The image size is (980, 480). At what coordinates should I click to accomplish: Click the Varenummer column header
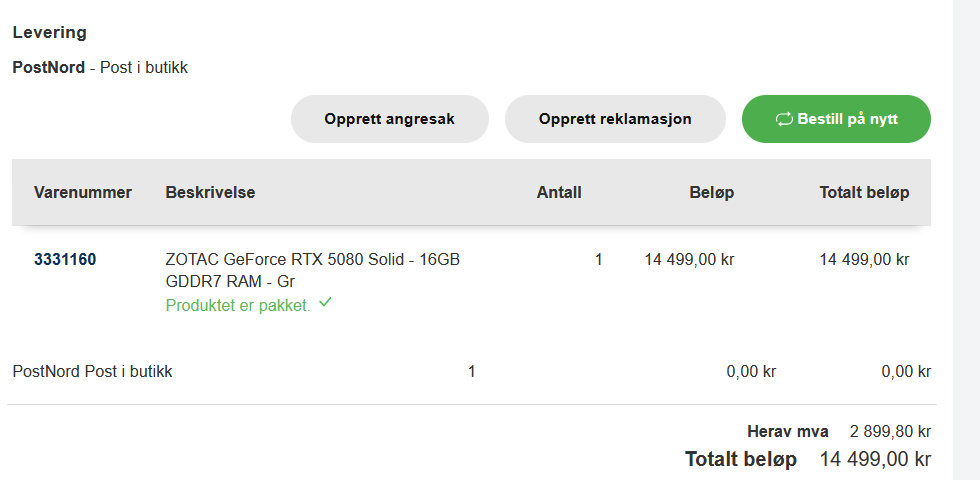click(x=82, y=192)
